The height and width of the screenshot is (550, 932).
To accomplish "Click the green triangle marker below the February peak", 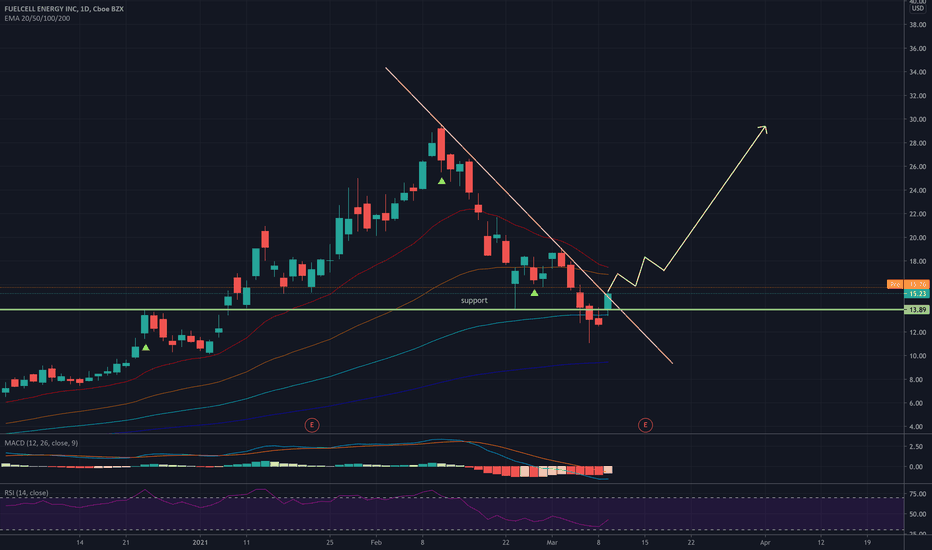I will [442, 181].
